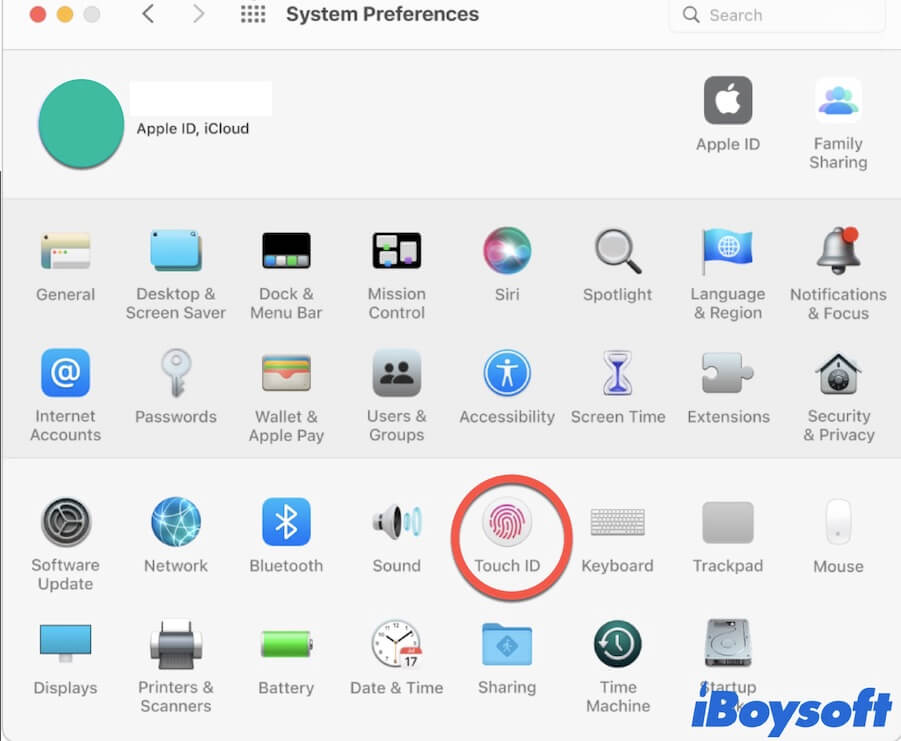Show all preferences grid button
Screen dimensions: 901x741
253,15
